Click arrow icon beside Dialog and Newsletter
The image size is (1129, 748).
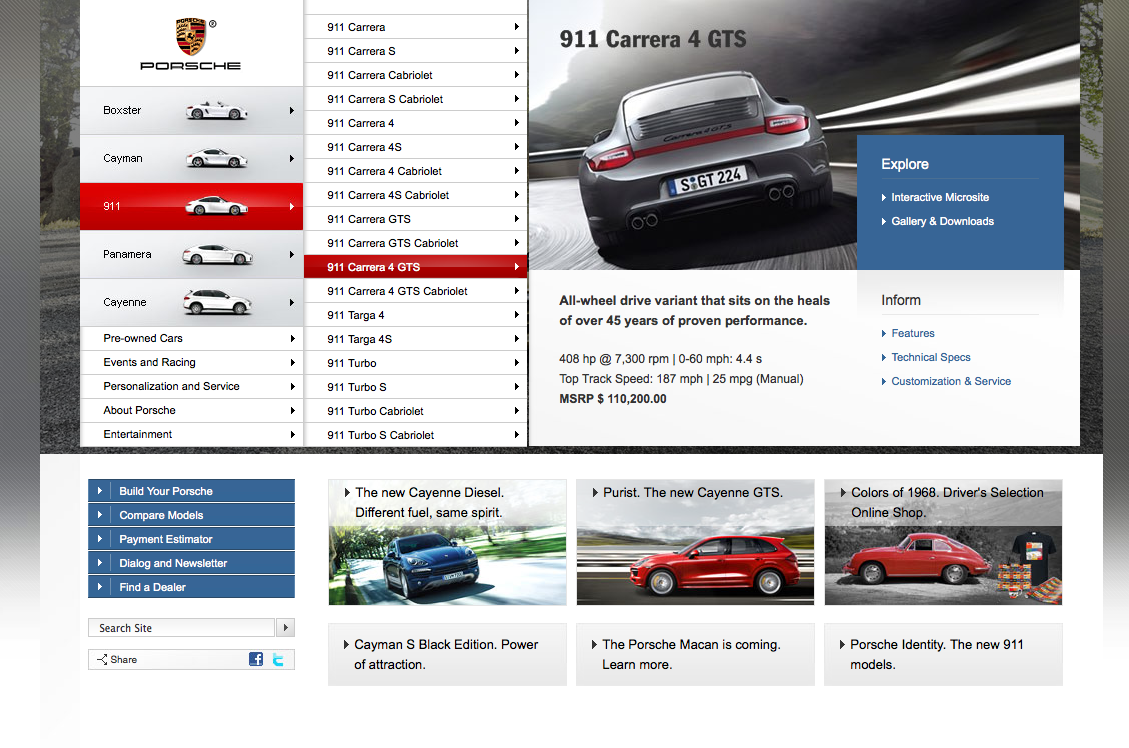100,562
